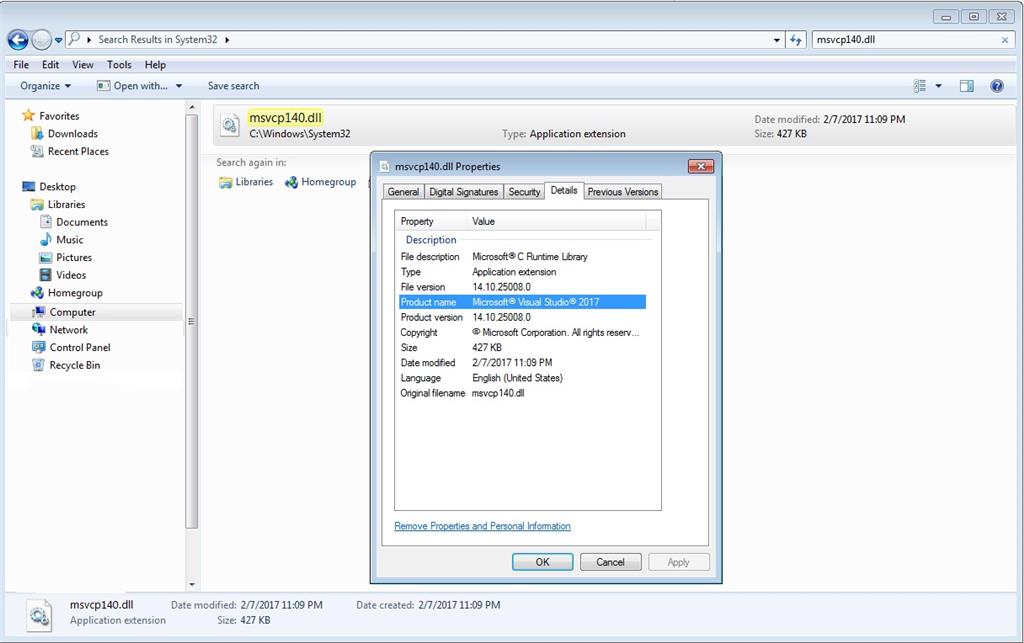Image resolution: width=1024 pixels, height=643 pixels.
Task: Open the File menu
Action: pos(21,65)
